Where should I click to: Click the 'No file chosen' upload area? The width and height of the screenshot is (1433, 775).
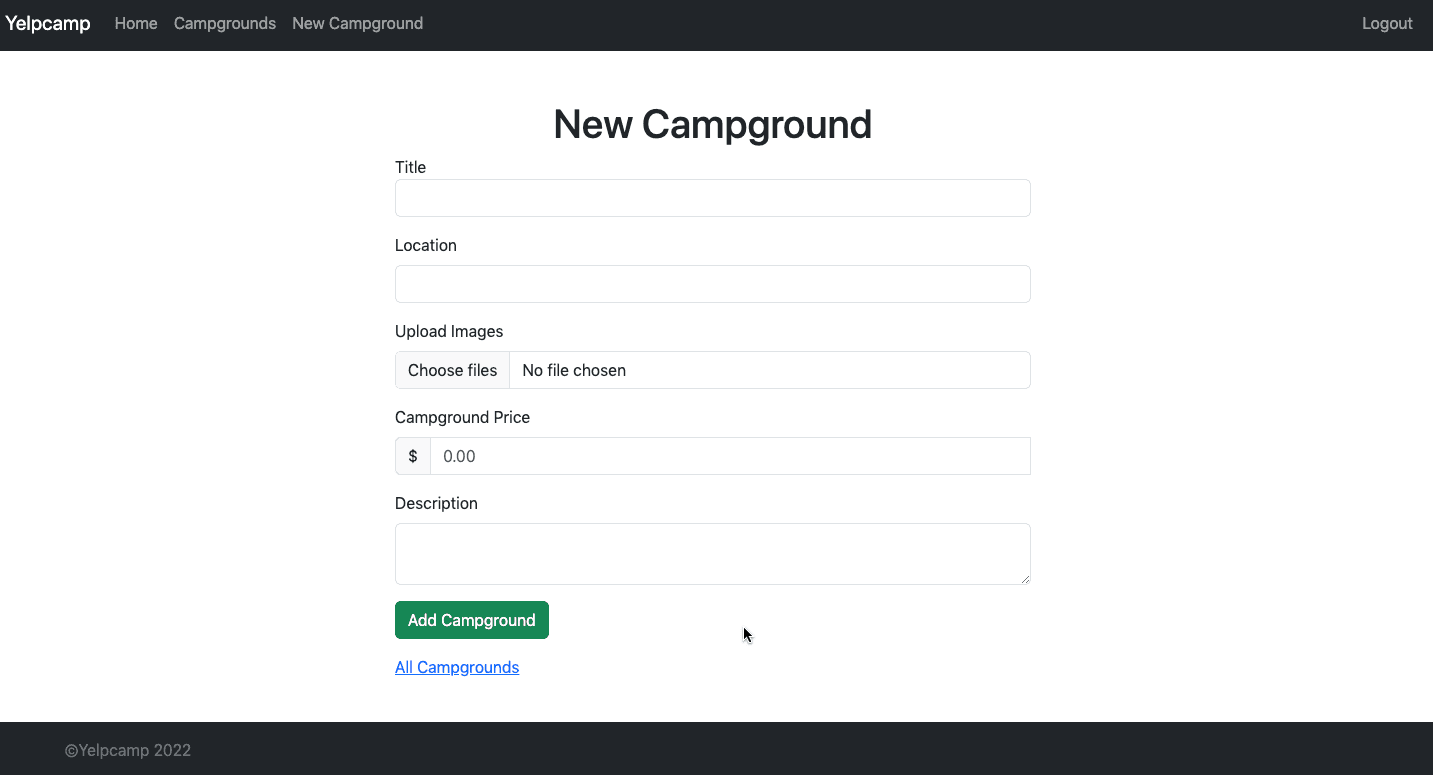tap(768, 370)
